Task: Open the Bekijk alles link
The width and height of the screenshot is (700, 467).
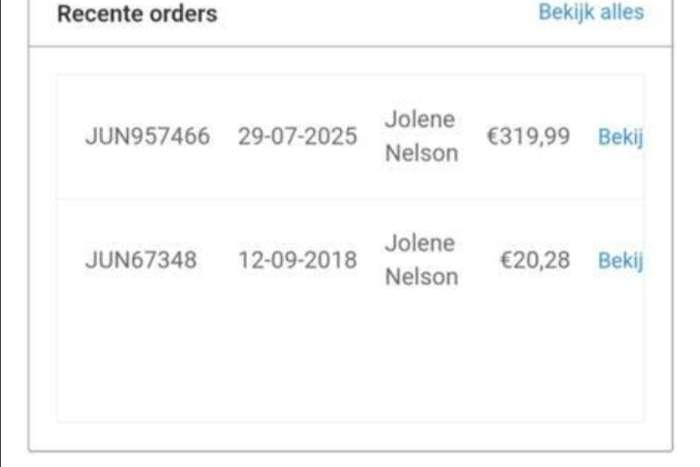Action: pos(591,13)
